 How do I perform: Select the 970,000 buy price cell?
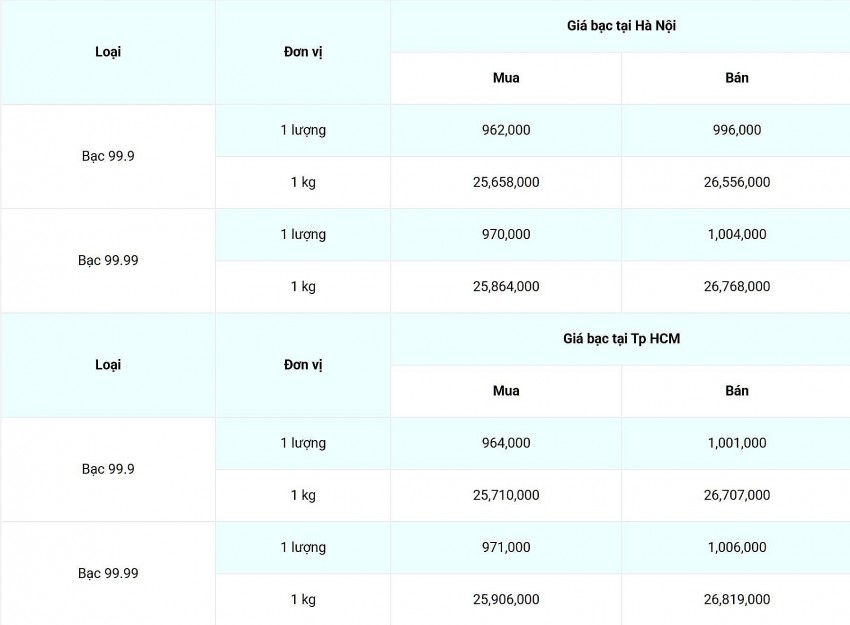[506, 234]
